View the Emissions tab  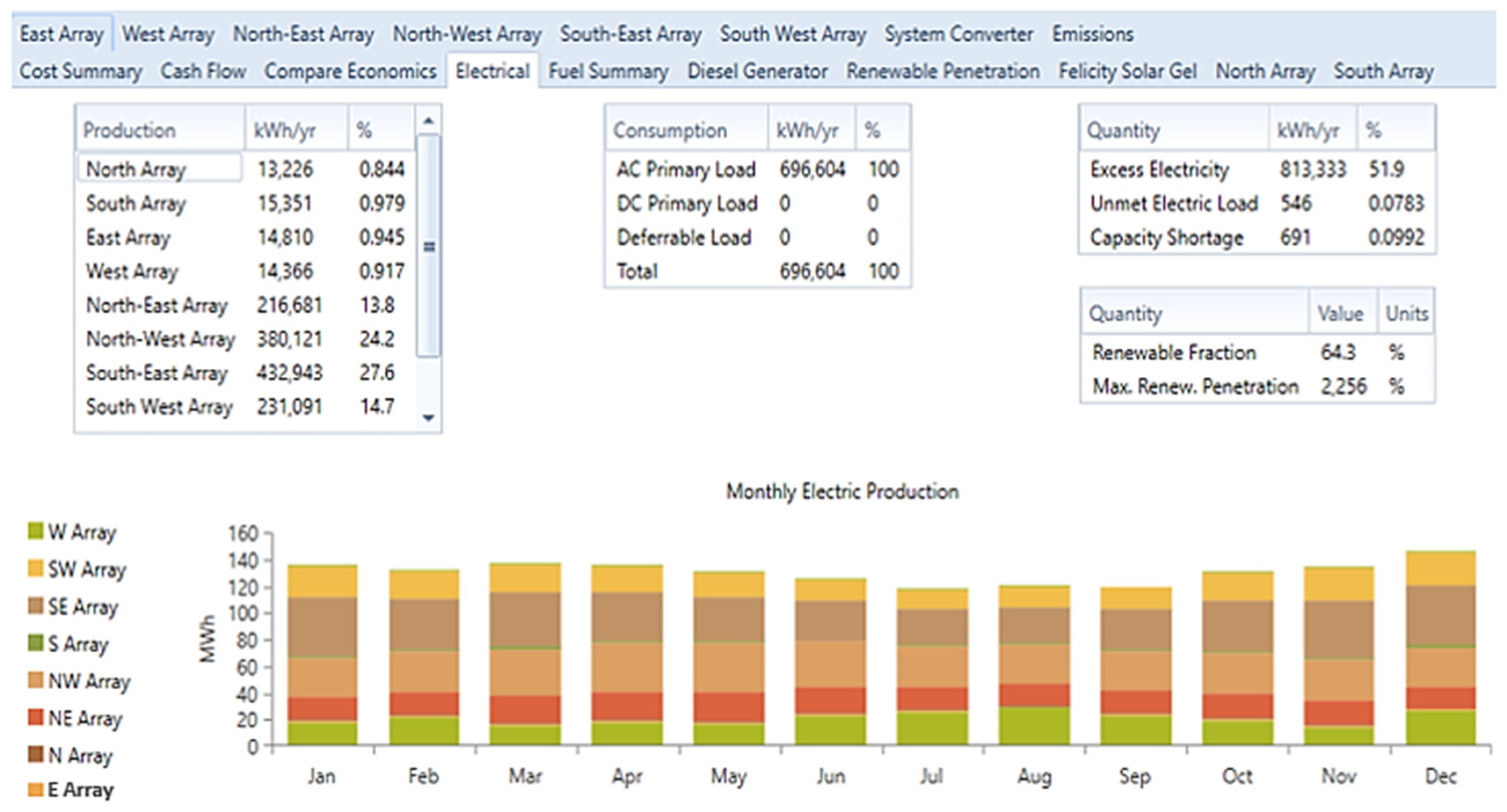coord(1093,34)
